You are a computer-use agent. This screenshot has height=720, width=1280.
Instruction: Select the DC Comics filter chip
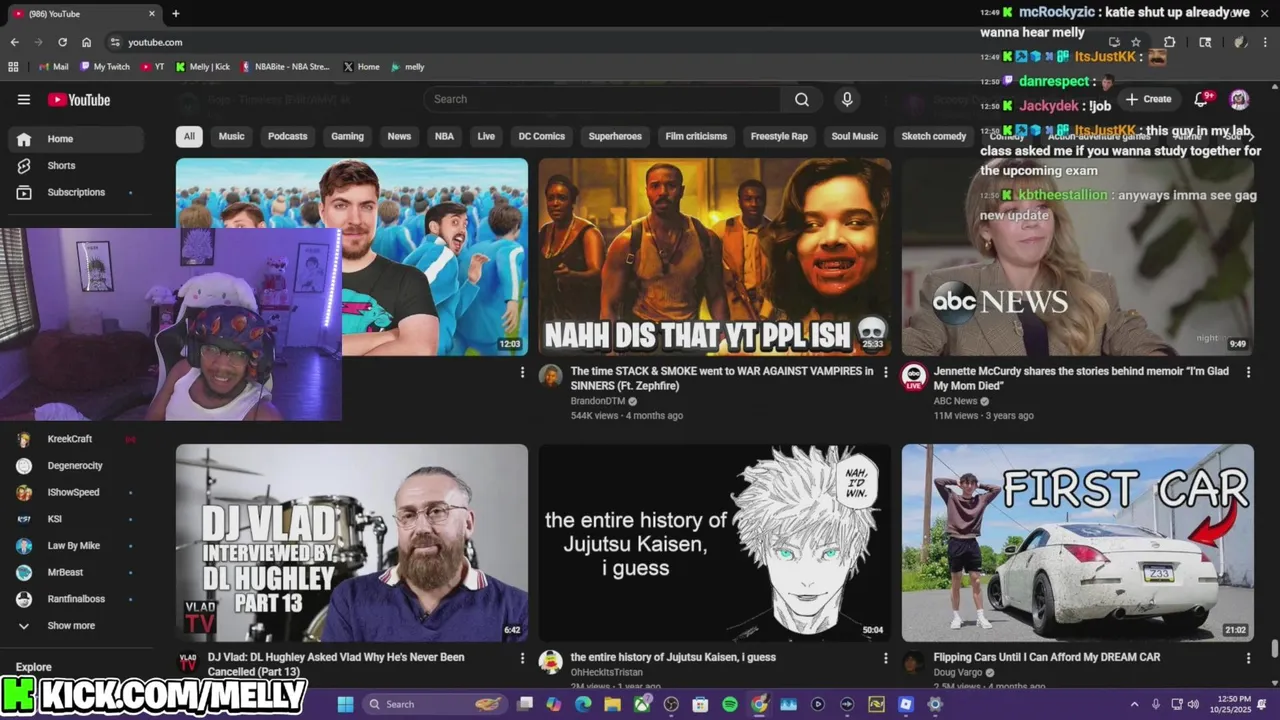pyautogui.click(x=542, y=136)
